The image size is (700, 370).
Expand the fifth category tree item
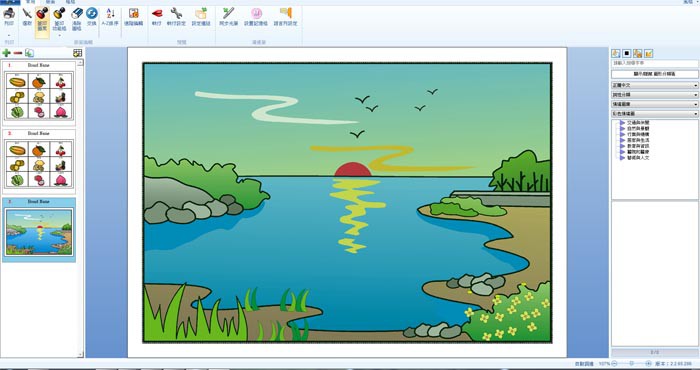tap(622, 146)
